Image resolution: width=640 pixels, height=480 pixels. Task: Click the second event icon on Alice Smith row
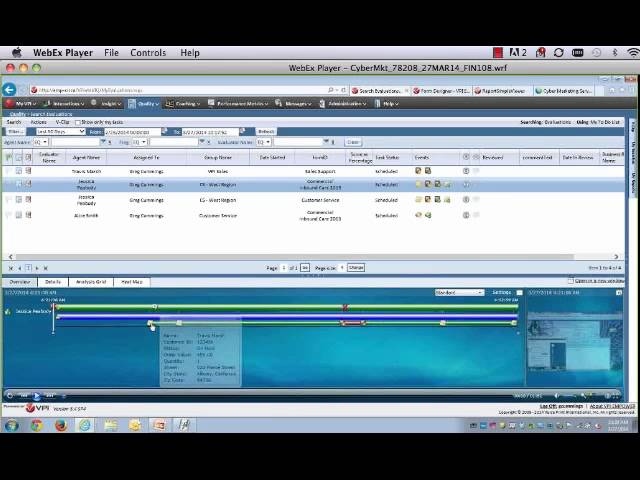tap(428, 215)
